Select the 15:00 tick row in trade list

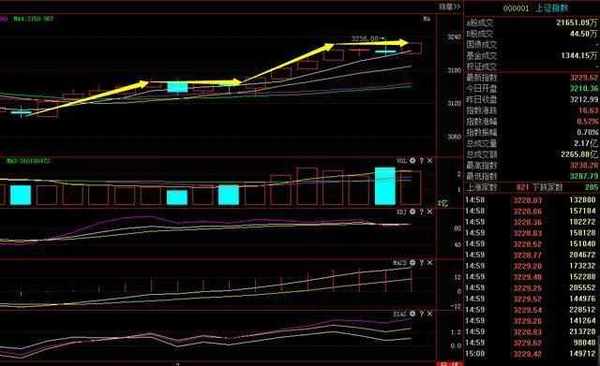tap(532, 354)
